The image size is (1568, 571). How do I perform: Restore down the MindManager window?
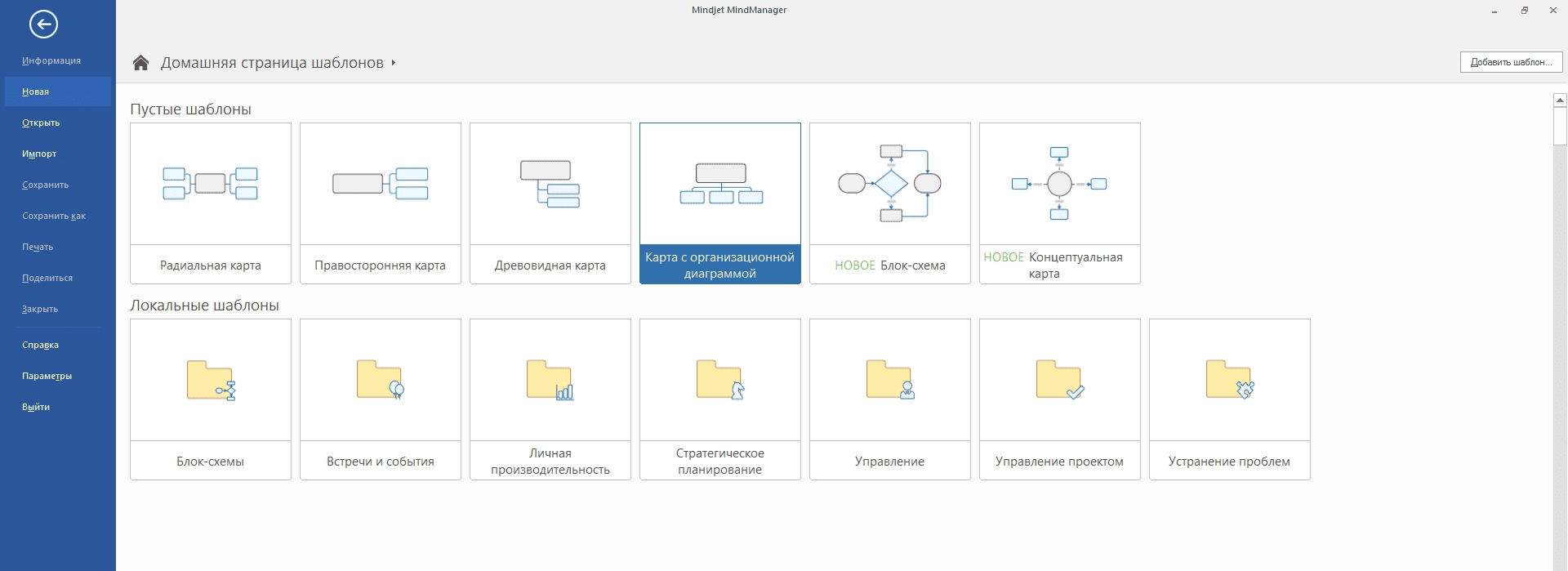click(1524, 11)
